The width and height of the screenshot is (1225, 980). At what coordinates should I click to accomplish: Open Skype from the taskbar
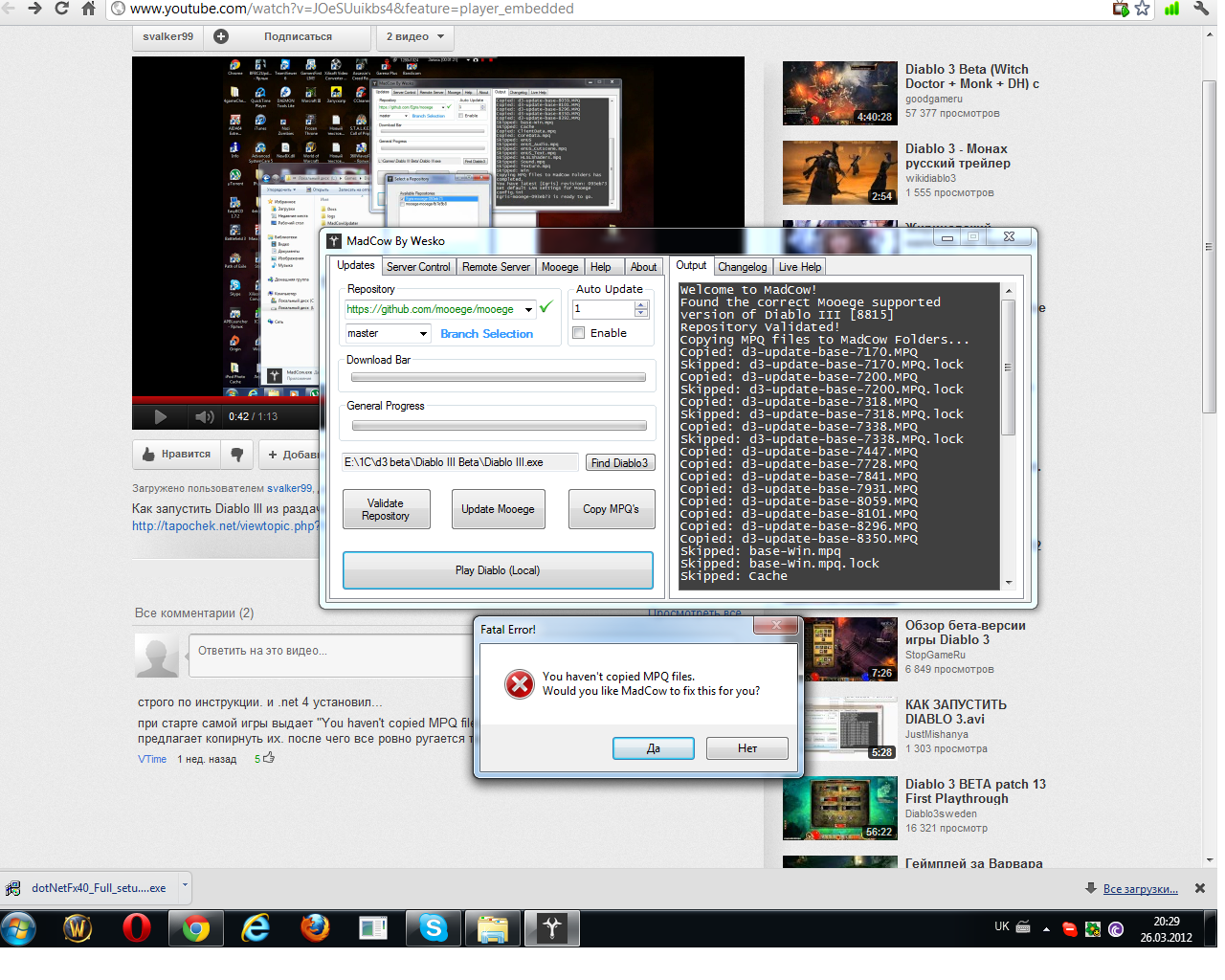click(x=434, y=928)
